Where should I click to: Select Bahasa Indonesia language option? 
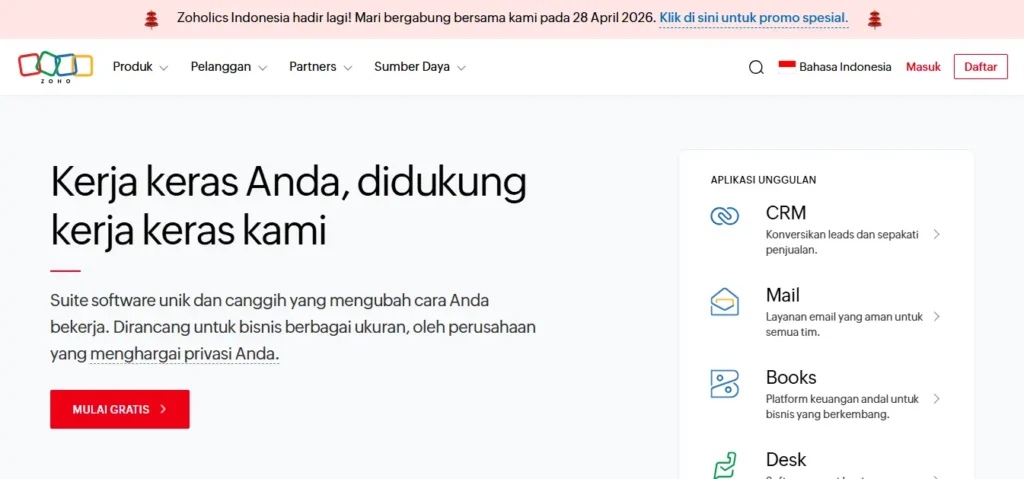tap(845, 67)
